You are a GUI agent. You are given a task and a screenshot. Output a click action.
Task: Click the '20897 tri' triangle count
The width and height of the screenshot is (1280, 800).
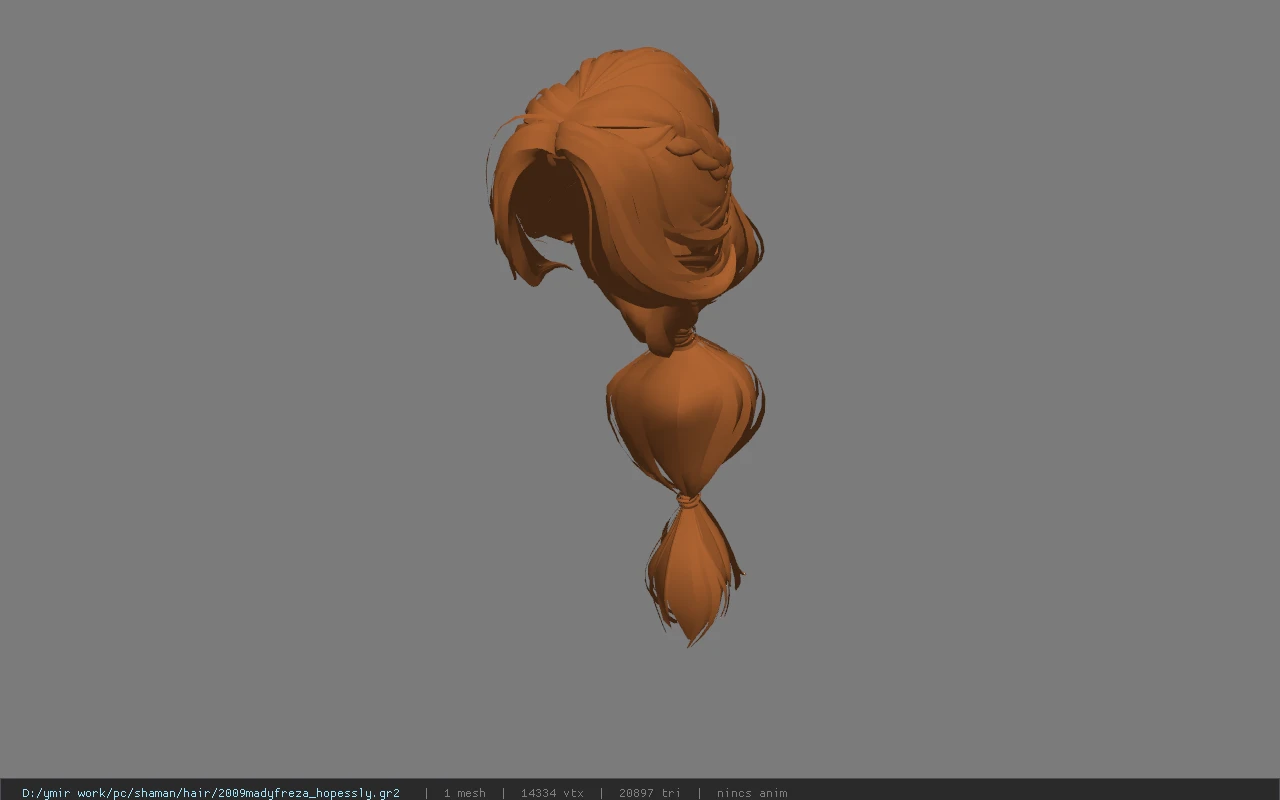[650, 793]
